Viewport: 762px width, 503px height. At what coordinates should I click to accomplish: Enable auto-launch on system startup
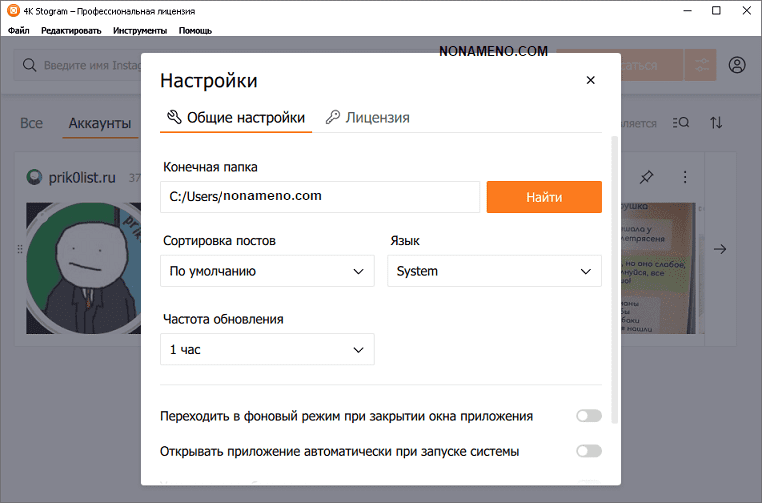pyautogui.click(x=588, y=451)
